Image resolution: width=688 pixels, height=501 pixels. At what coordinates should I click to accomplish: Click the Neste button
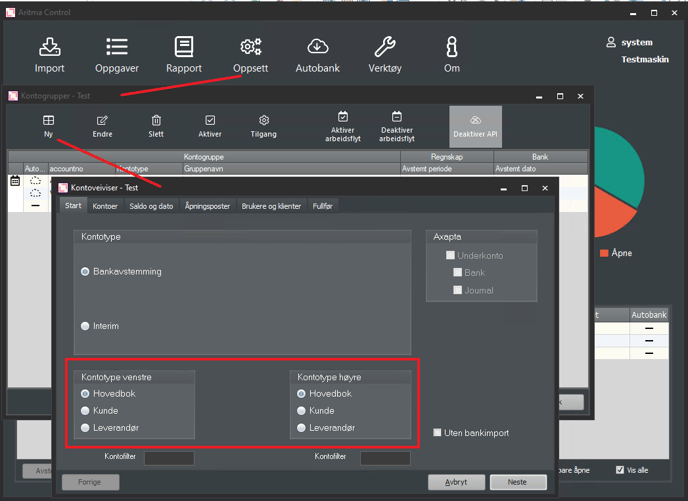pos(517,482)
